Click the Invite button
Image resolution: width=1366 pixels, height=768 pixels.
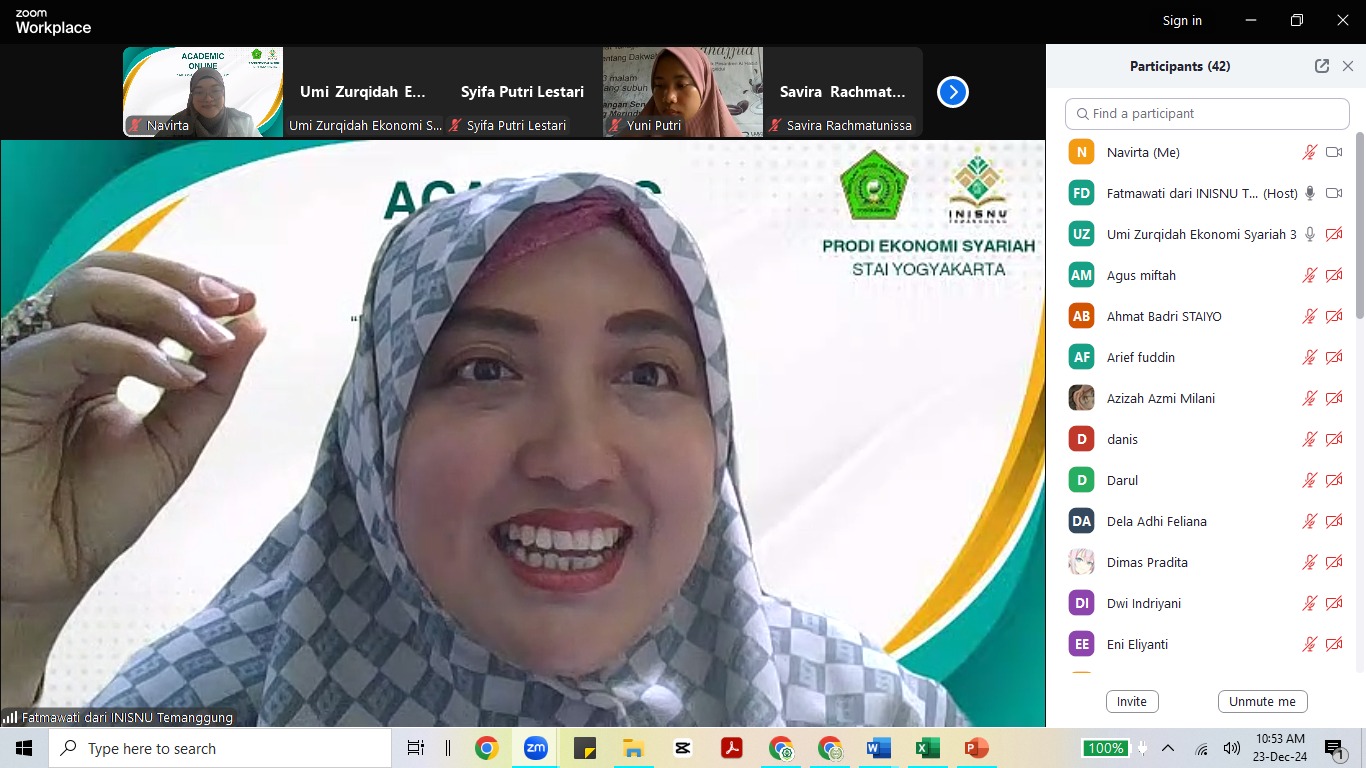pos(1131,701)
